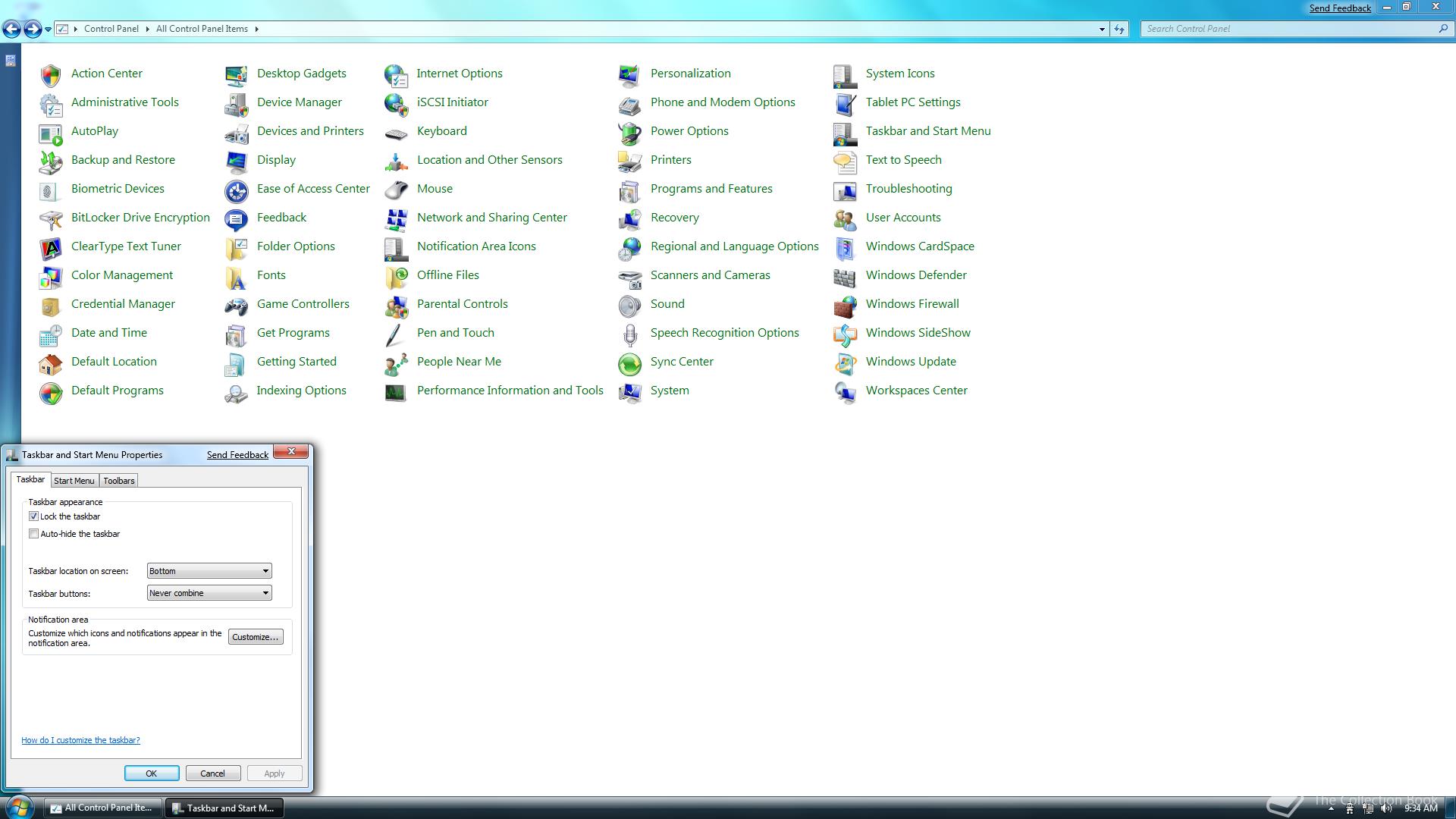Expand the Control Panel breadcrumb arrow

point(147,29)
